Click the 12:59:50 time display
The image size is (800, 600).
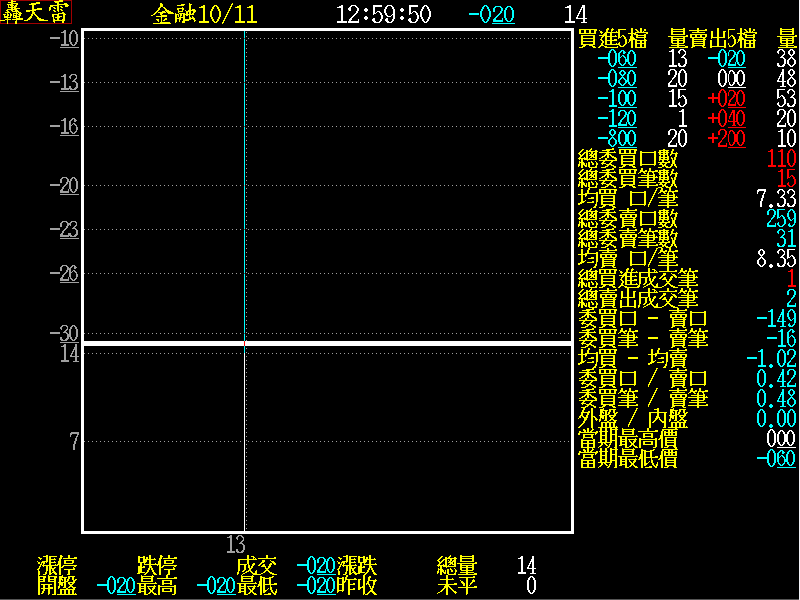383,14
